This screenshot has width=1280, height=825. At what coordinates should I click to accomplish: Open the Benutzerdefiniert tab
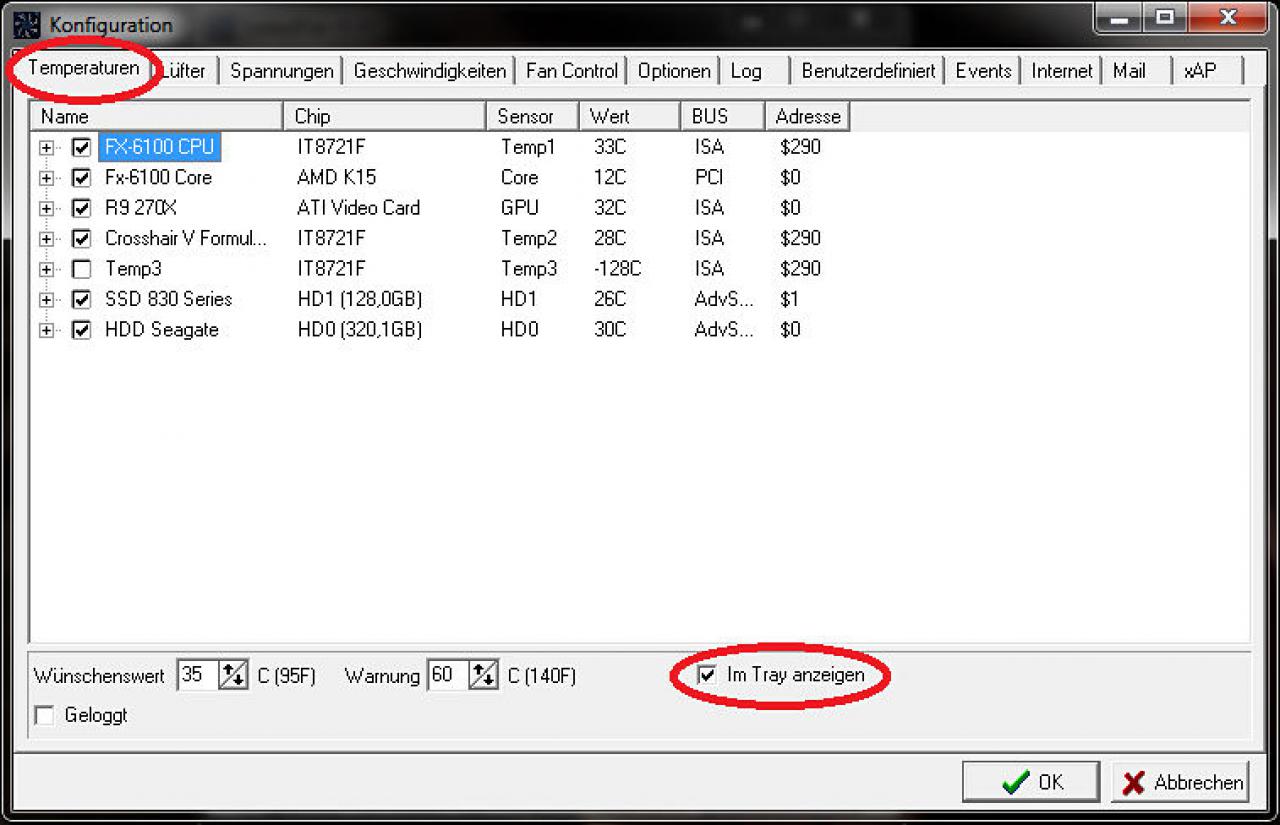pyautogui.click(x=868, y=71)
